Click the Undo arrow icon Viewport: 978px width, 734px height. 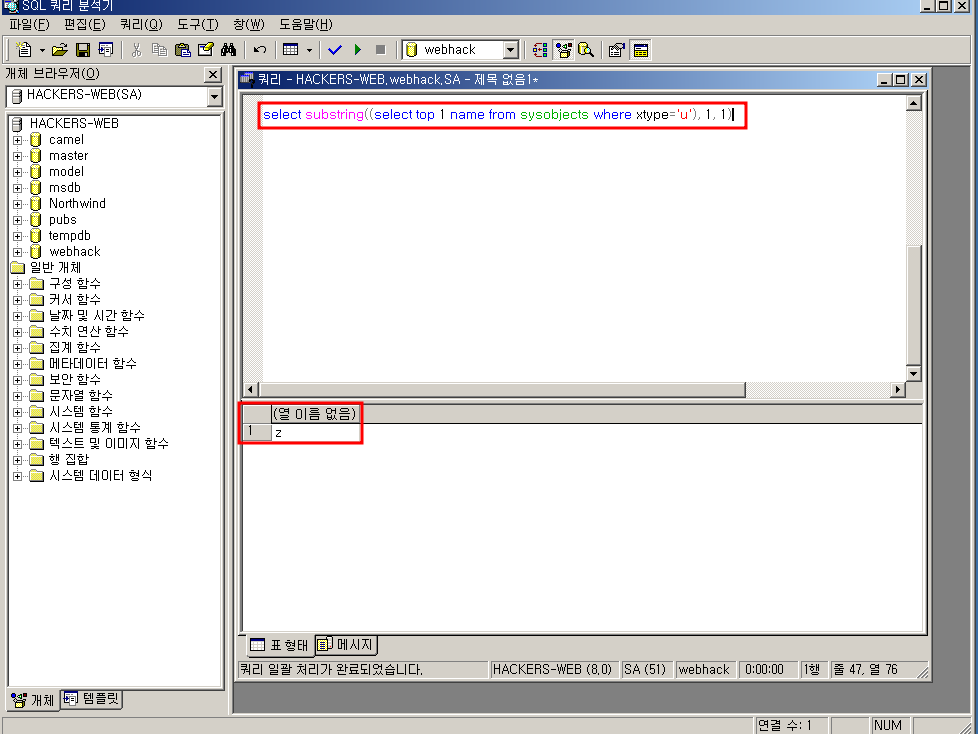pos(259,50)
